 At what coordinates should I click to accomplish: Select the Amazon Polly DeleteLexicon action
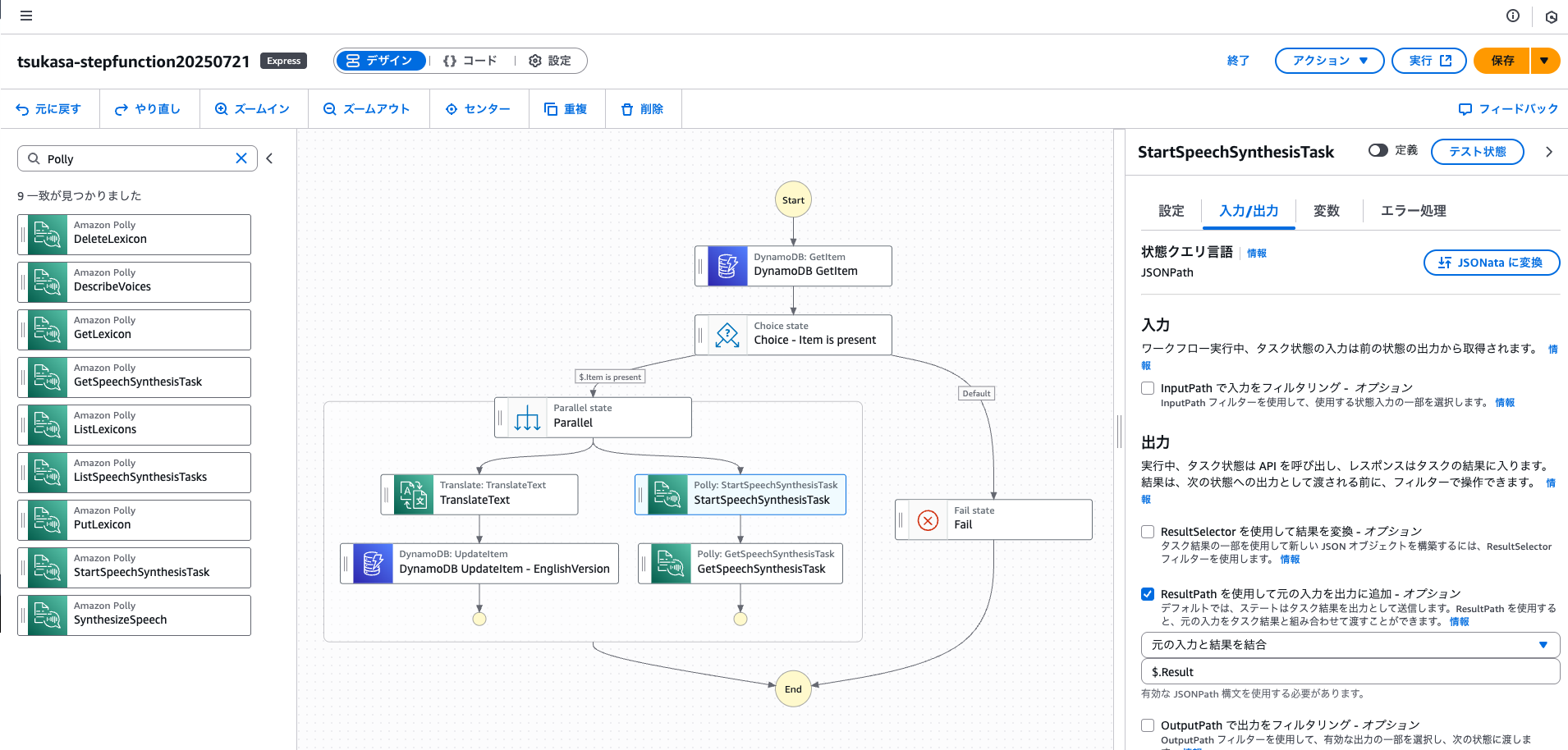tap(134, 235)
